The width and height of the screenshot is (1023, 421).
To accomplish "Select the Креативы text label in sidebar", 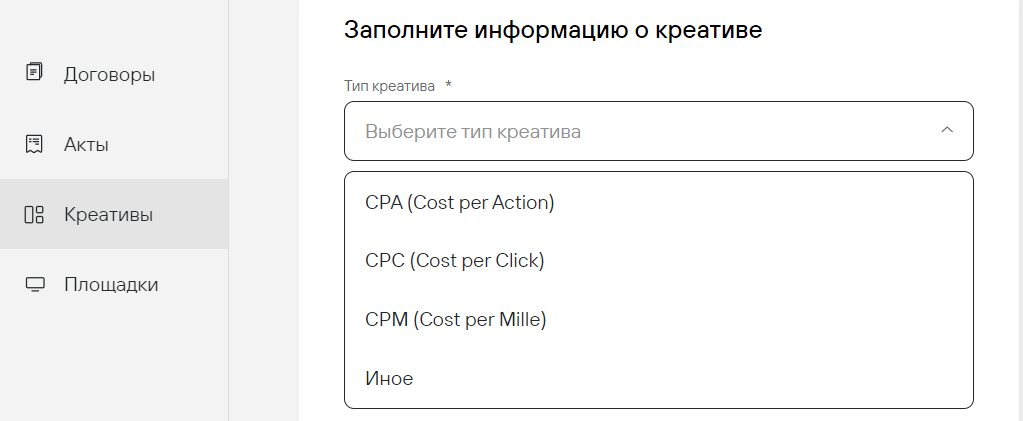I will [108, 214].
